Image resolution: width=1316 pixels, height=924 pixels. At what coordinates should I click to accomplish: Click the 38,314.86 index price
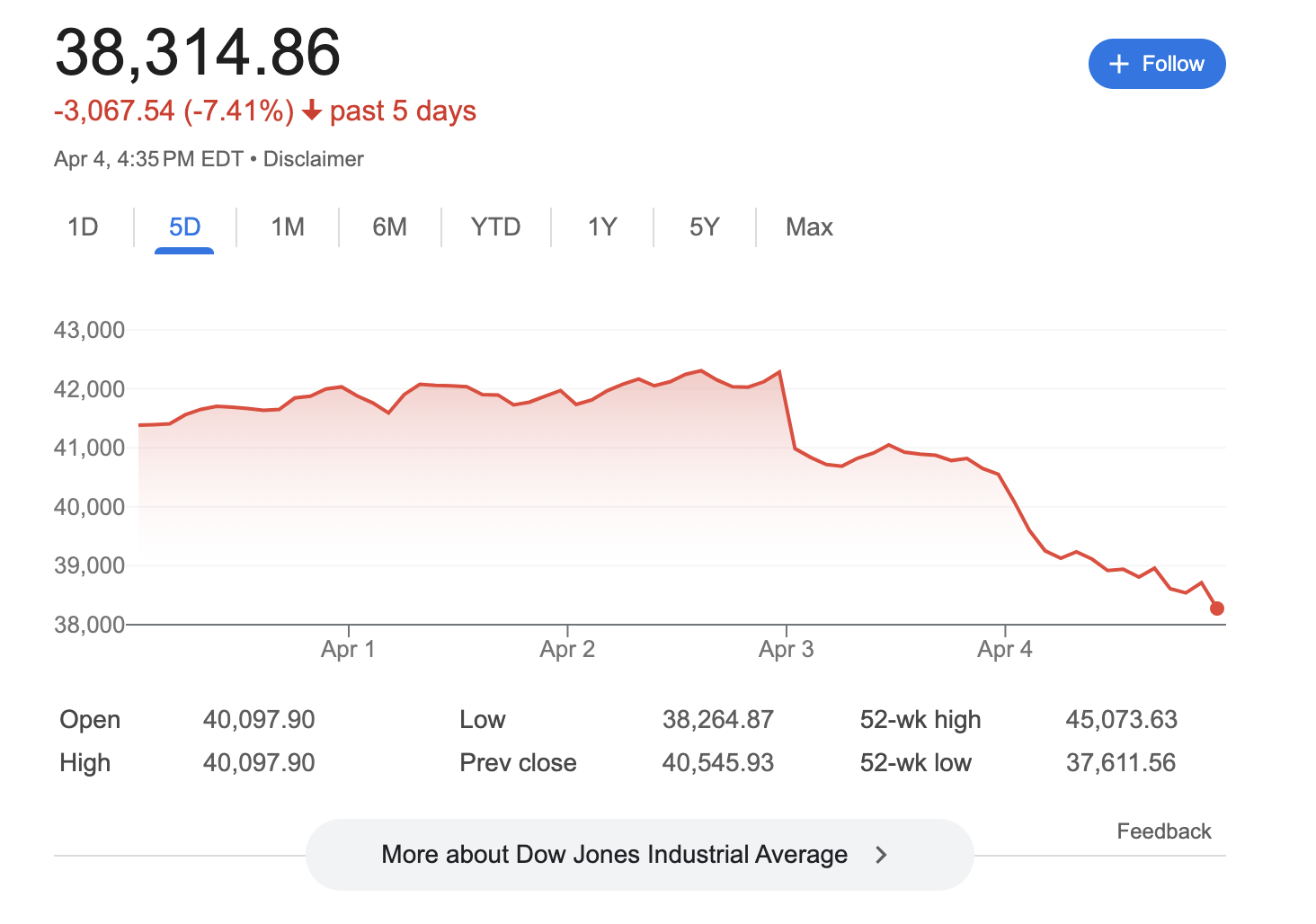tap(198, 52)
